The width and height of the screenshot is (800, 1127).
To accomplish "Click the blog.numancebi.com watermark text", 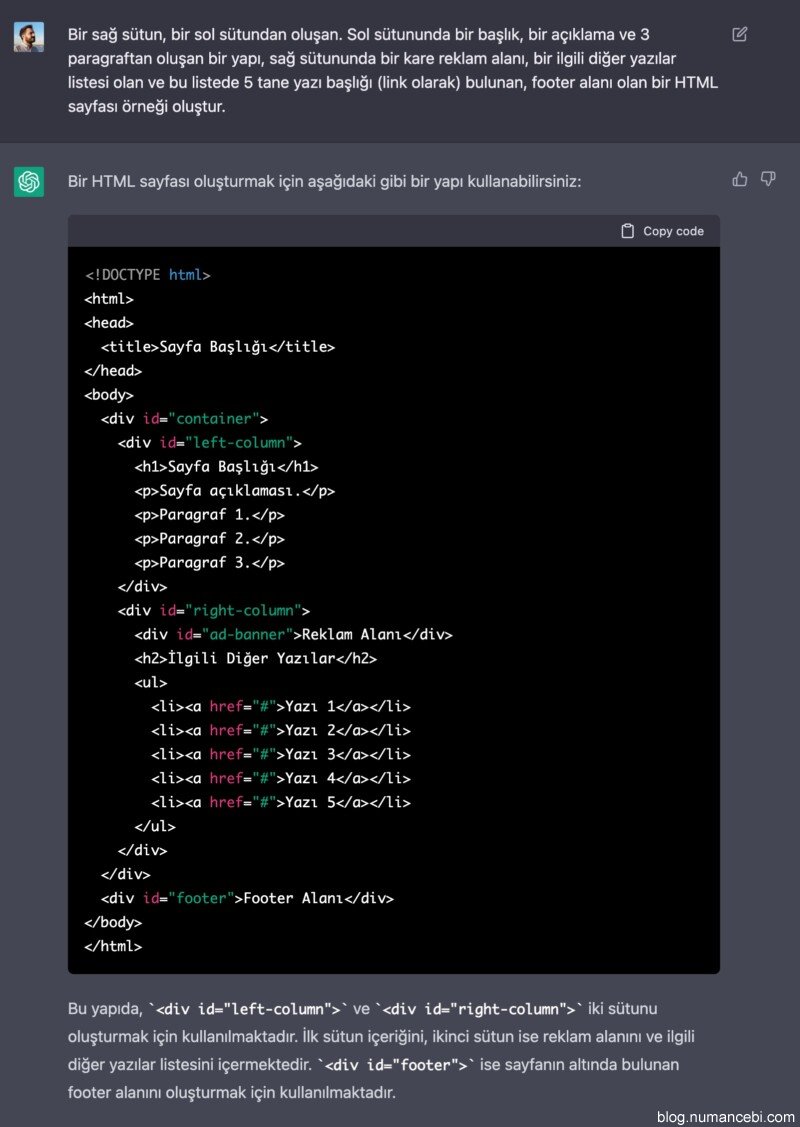I will coord(725,1116).
